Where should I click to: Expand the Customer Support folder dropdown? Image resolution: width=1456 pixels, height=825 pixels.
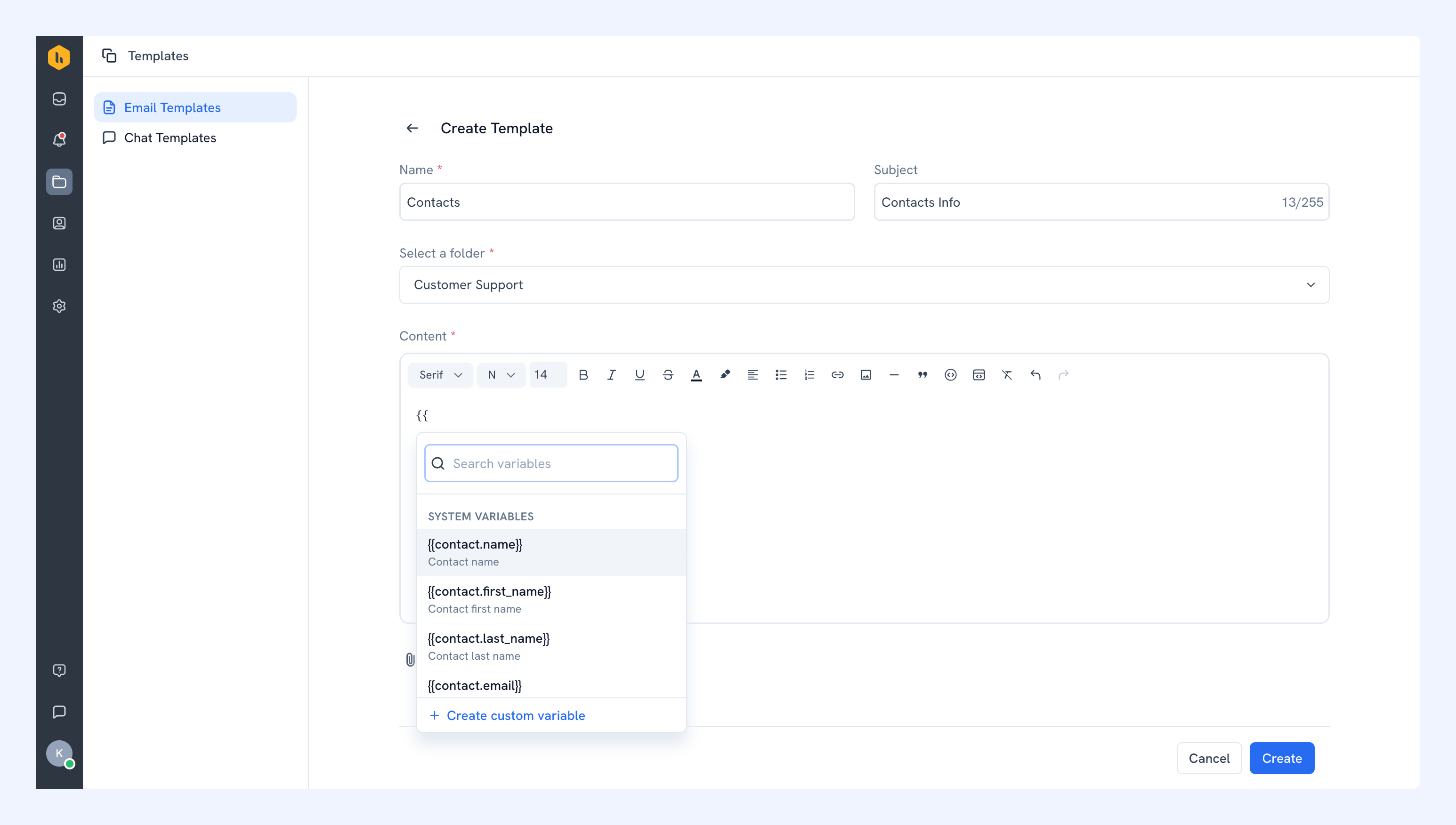[864, 285]
